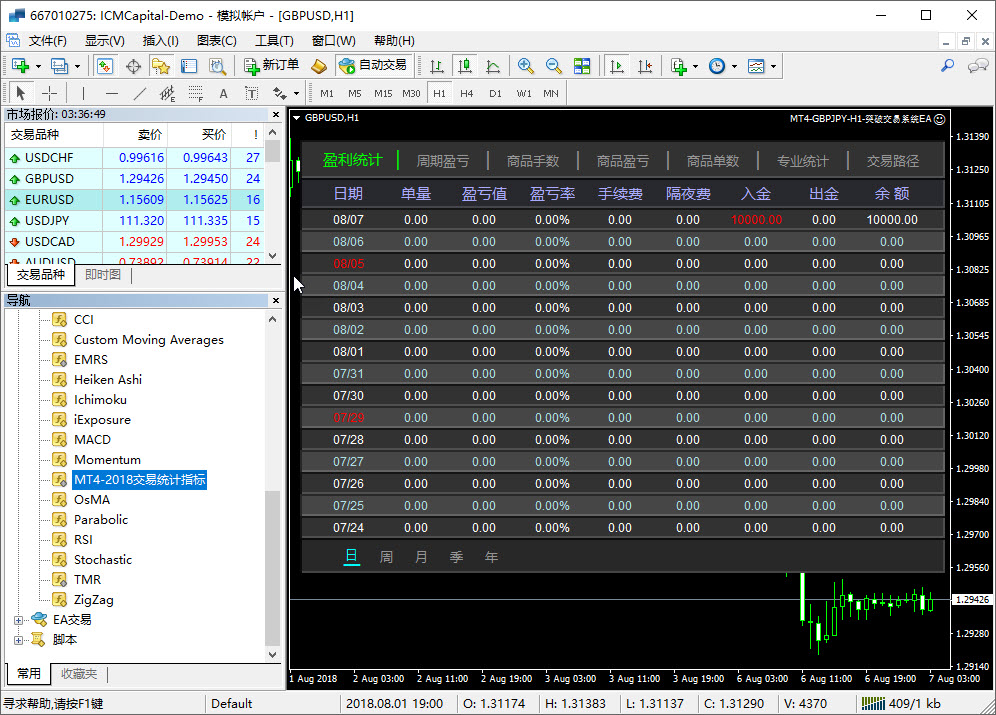Toggle the 自动交易 auto trading button

coord(374,65)
